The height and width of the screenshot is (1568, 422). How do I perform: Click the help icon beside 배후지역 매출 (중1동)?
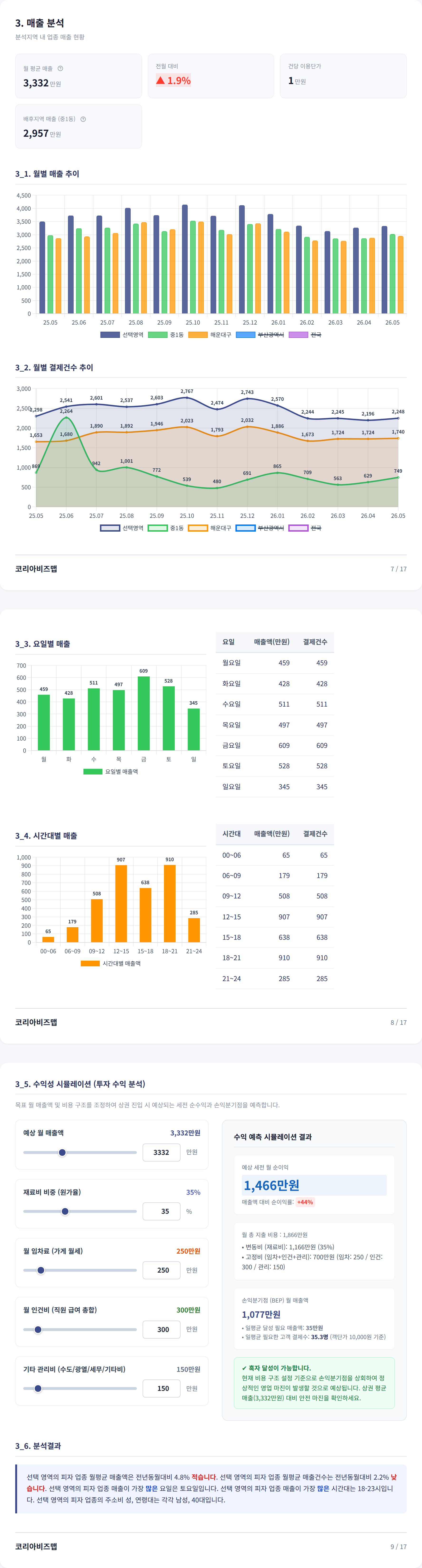point(83,119)
